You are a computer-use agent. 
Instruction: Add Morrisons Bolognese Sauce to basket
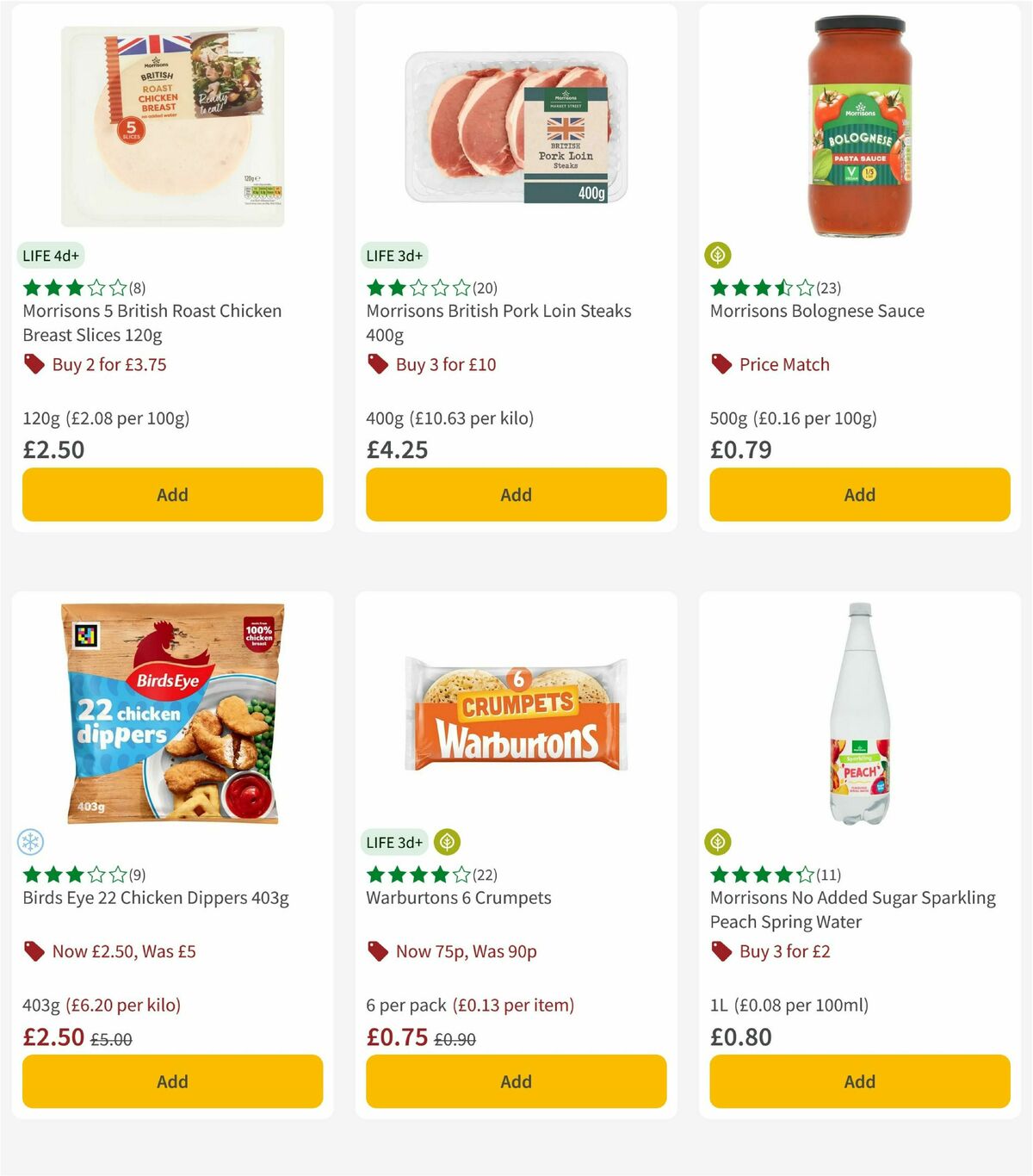(858, 494)
